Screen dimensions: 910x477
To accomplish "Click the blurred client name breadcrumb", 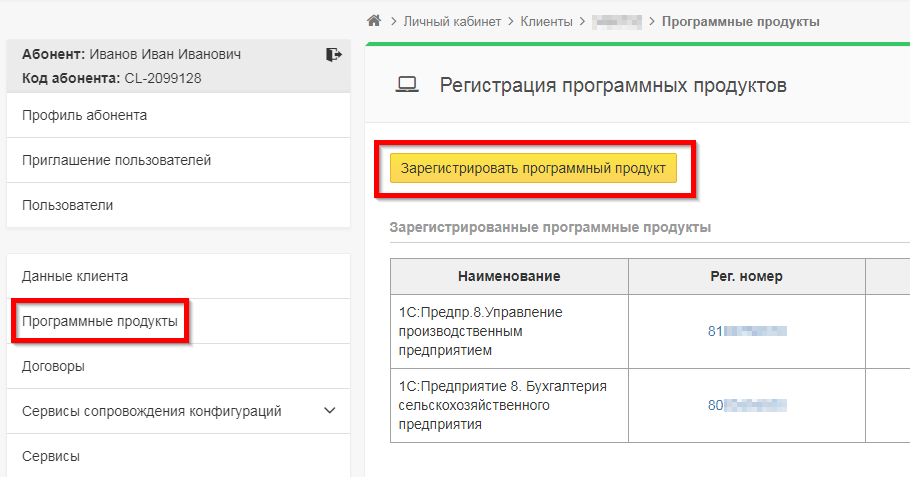I will click(x=616, y=22).
